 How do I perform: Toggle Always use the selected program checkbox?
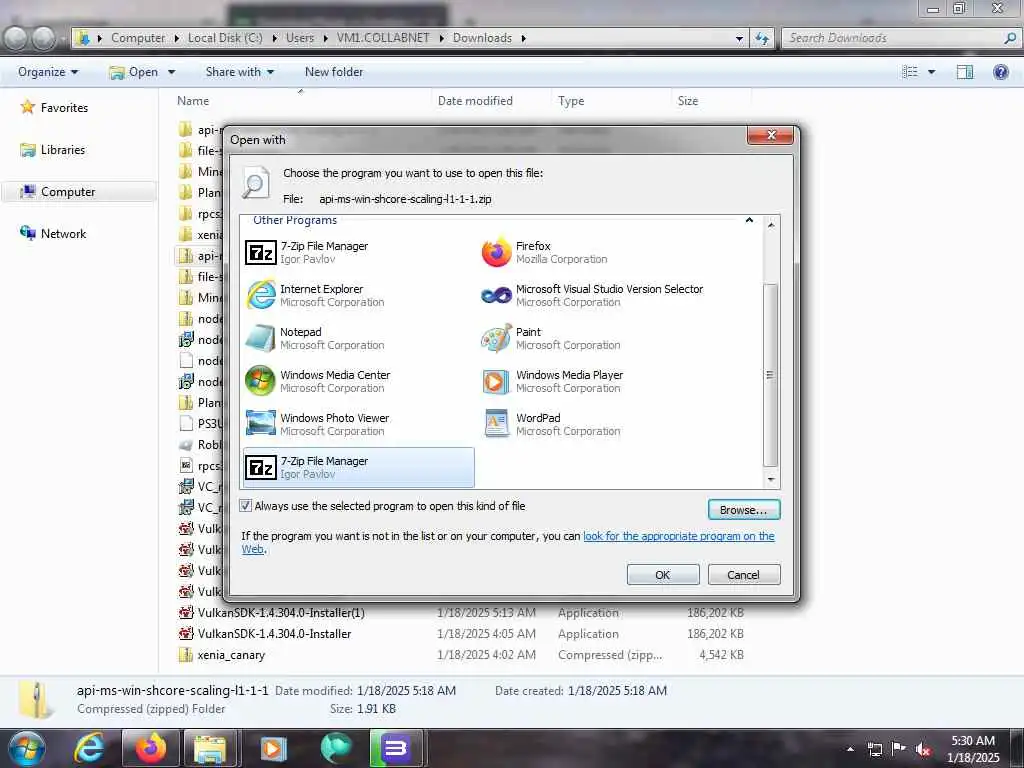(x=246, y=505)
